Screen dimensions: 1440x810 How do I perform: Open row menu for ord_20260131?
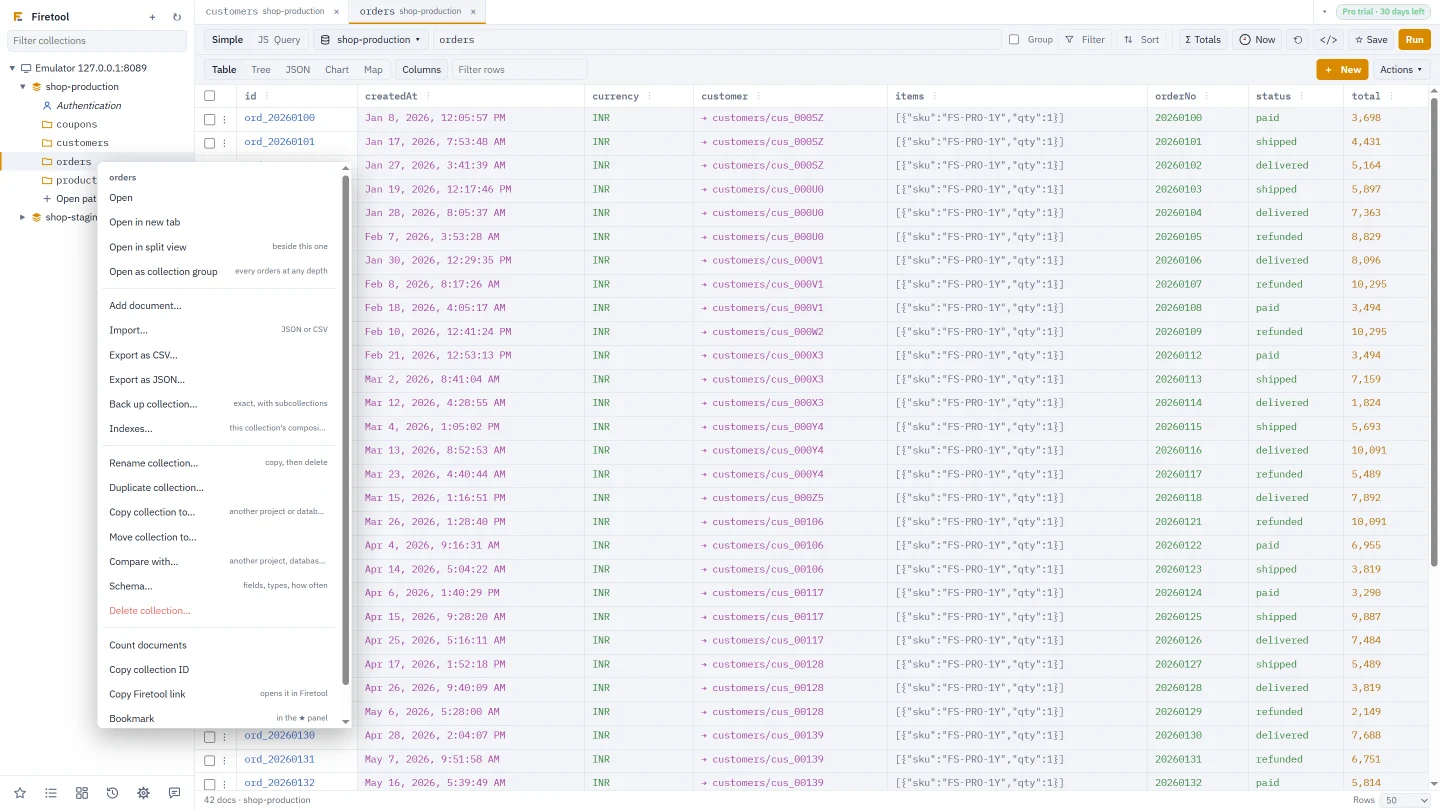(225, 760)
